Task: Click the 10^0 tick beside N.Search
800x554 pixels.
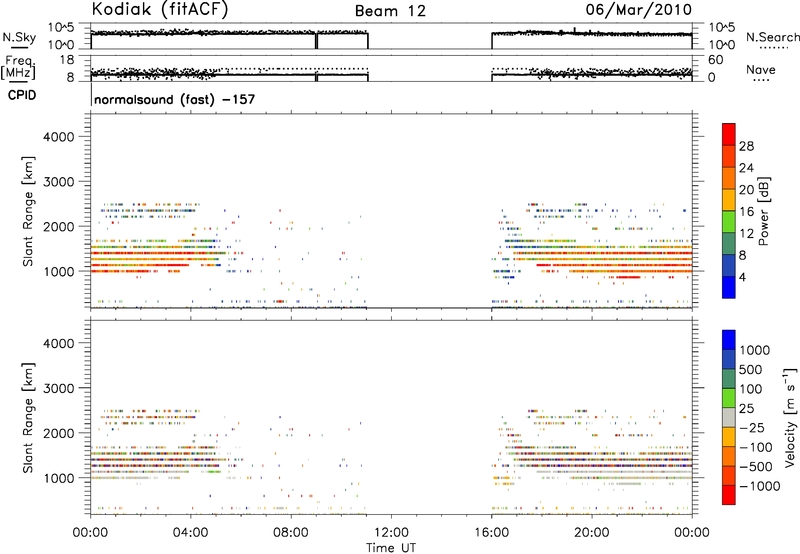Action: tap(722, 45)
